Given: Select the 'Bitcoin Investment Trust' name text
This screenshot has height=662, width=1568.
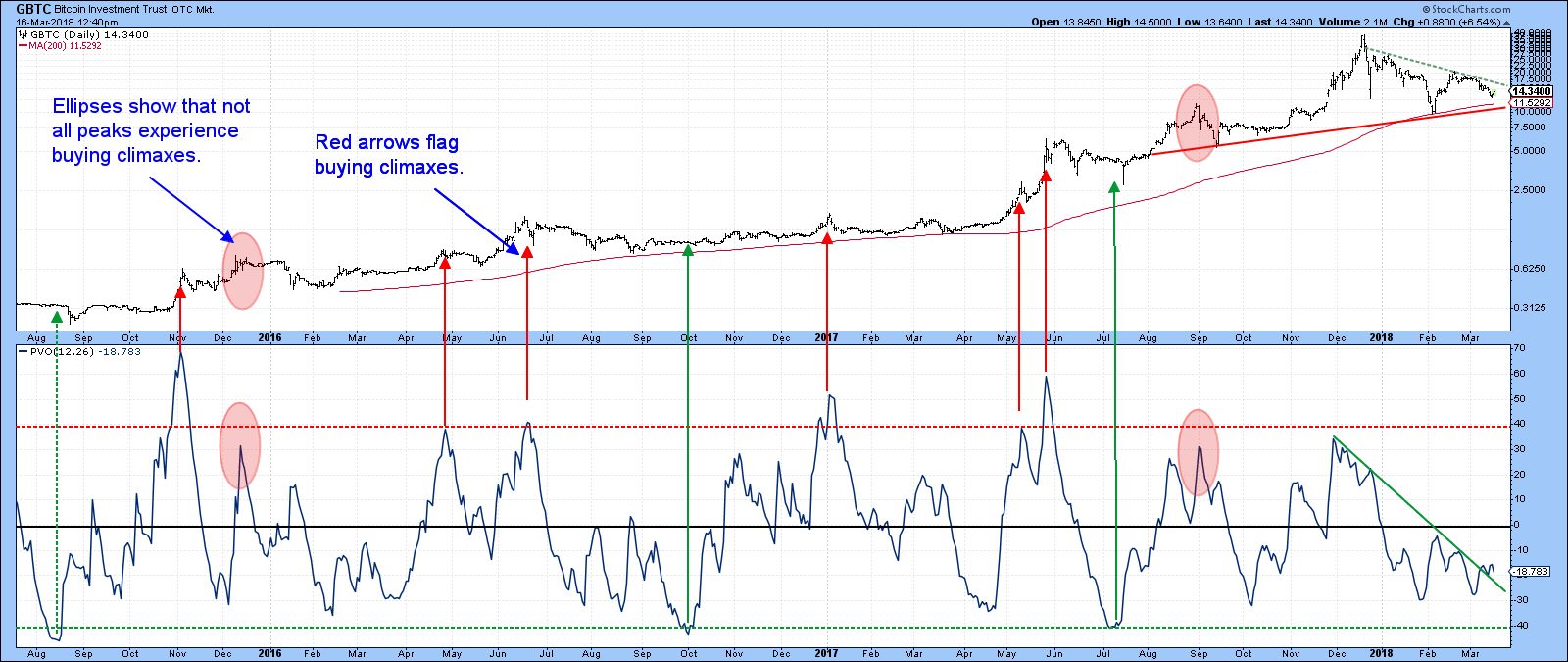Looking at the screenshot, I should click(110, 10).
